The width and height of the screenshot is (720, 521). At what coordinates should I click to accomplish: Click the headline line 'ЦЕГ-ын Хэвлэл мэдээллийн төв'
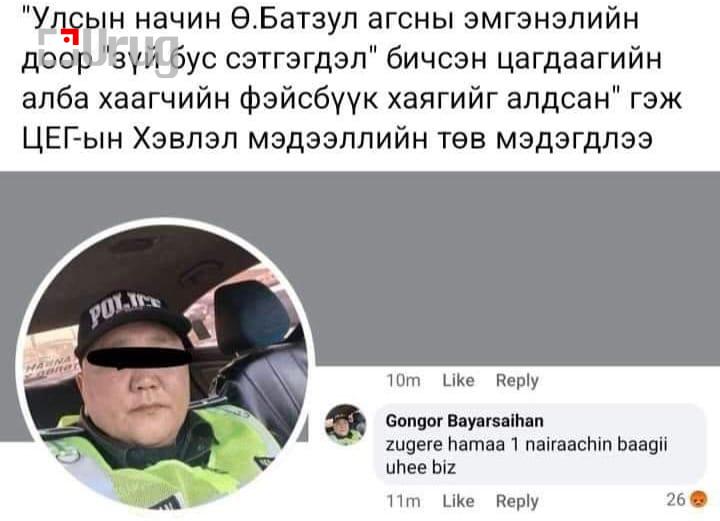337,138
